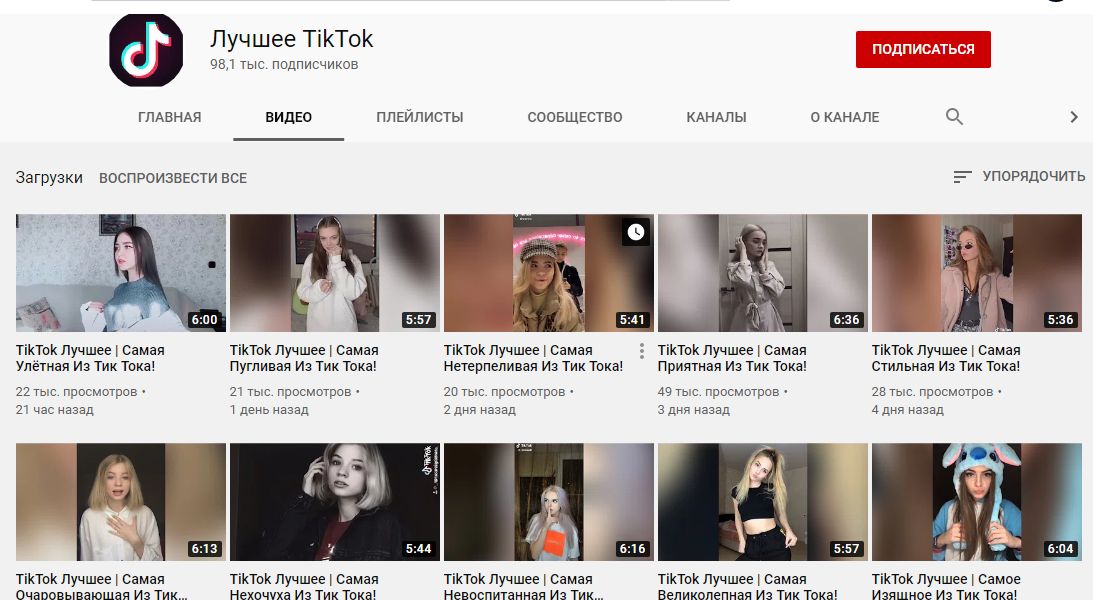Switch to the Главная tab
Screen dimensions: 1093x600
coord(169,117)
